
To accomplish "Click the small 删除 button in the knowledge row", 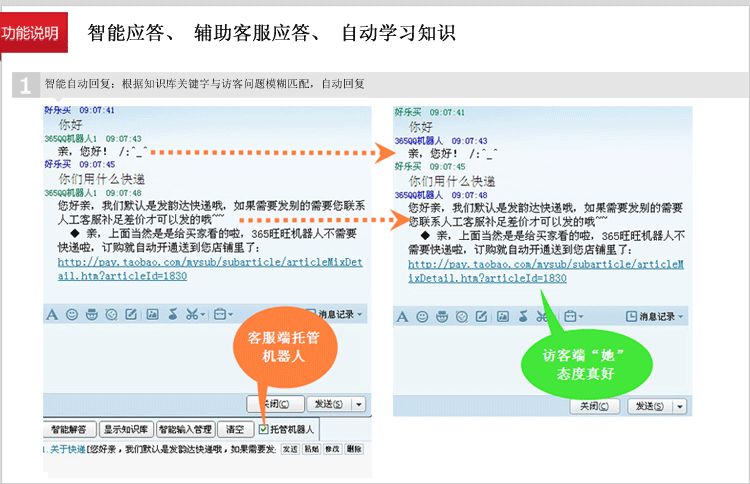I will point(354,449).
